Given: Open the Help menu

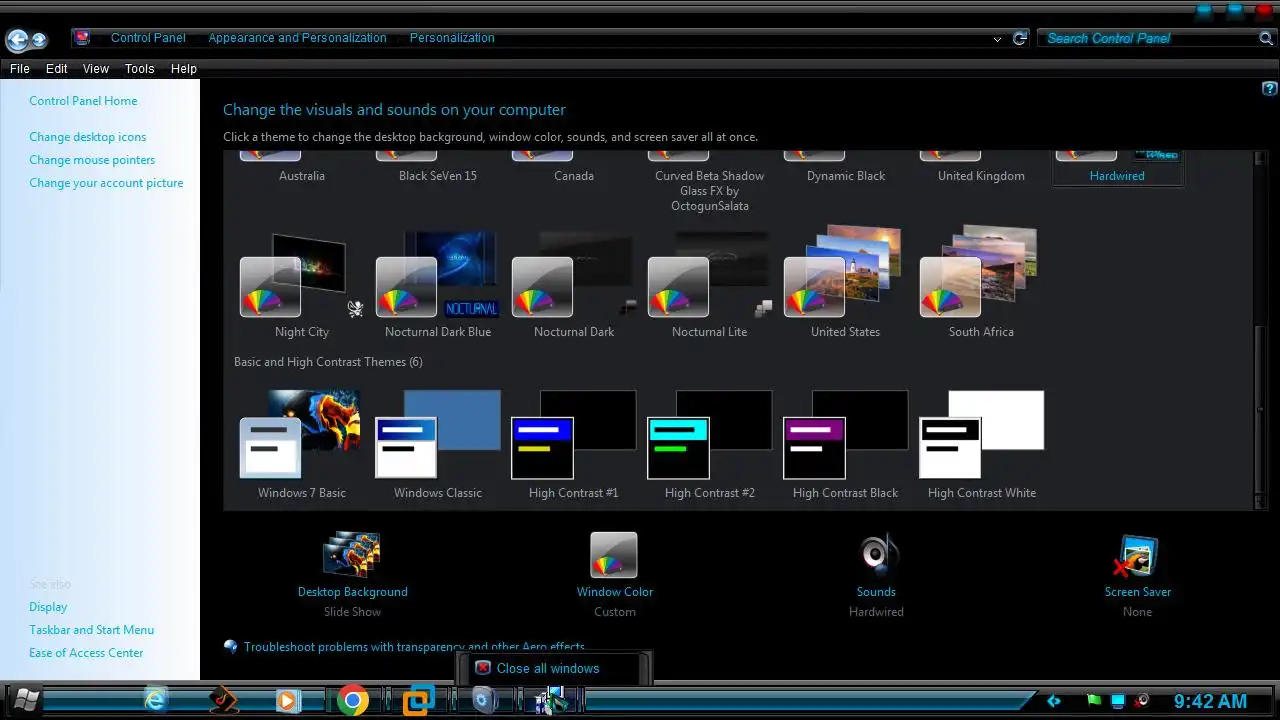Looking at the screenshot, I should click(184, 69).
